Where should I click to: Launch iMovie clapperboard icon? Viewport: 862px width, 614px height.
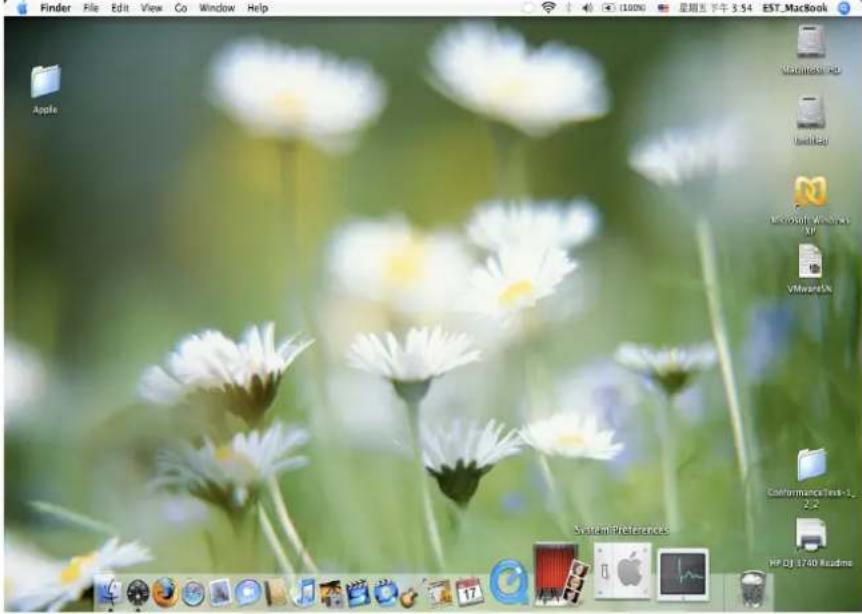[x=358, y=593]
